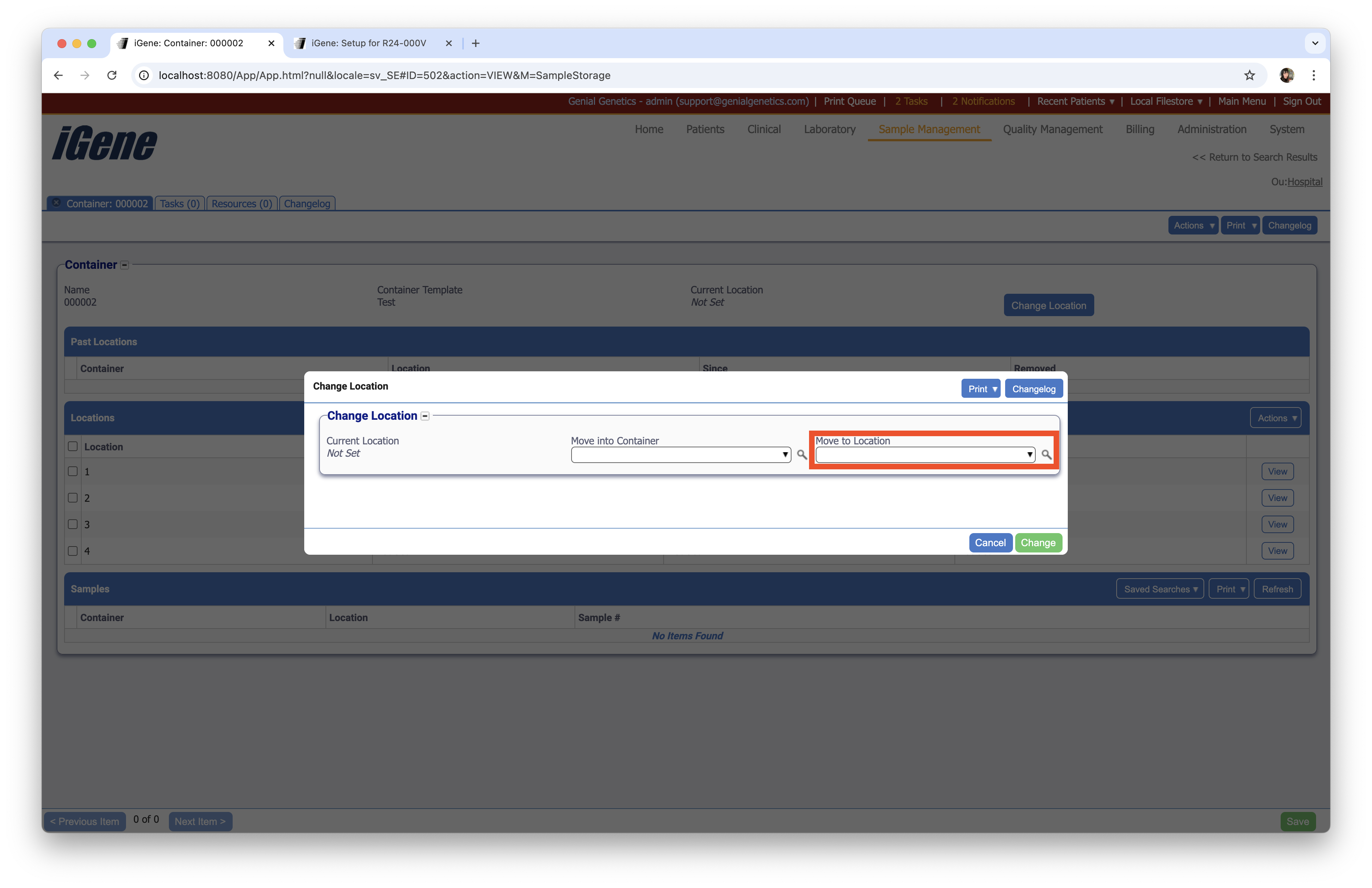Tick the checkbox for location 3
This screenshot has width=1372, height=888.
click(73, 525)
